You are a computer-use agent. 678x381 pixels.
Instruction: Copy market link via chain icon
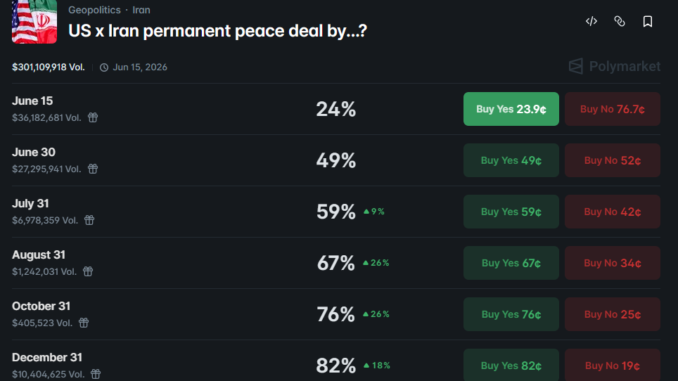coord(619,21)
